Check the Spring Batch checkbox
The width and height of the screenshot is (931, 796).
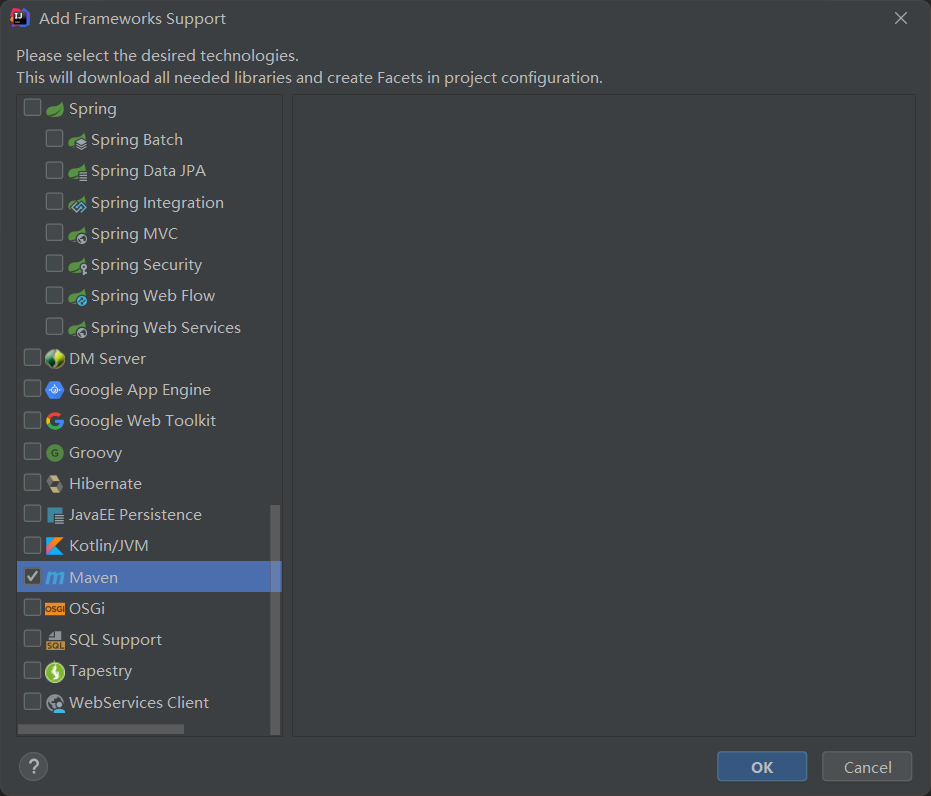pos(55,139)
